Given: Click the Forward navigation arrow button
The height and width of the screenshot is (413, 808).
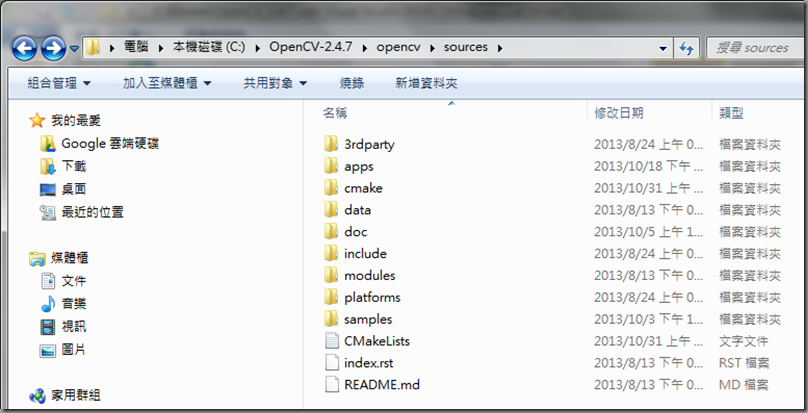Looking at the screenshot, I should pyautogui.click(x=54, y=49).
